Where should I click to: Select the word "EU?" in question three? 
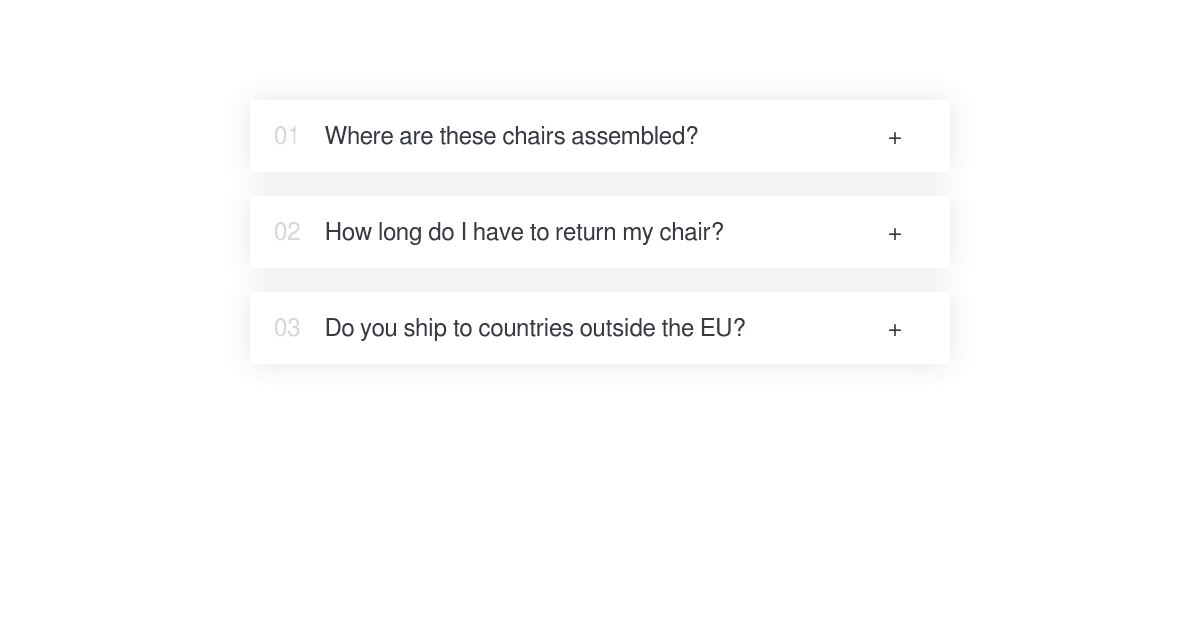coord(723,328)
